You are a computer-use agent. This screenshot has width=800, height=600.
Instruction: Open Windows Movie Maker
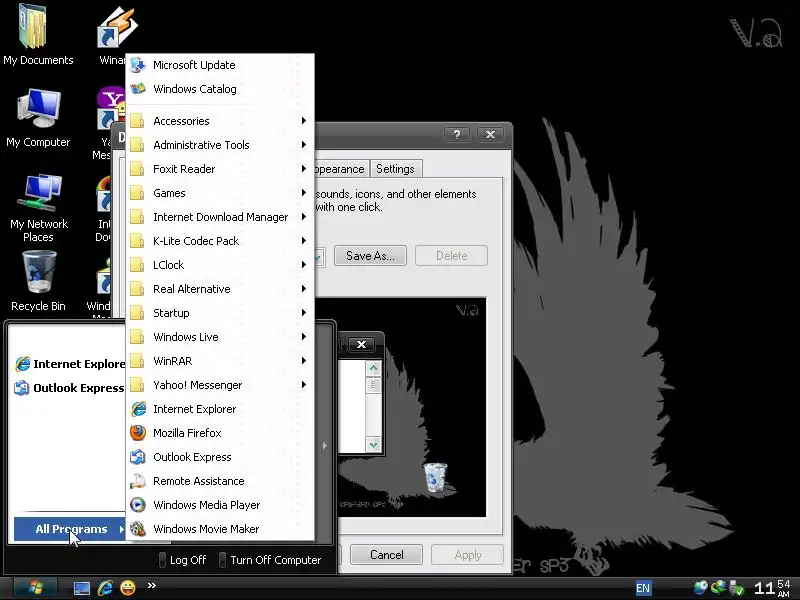(x=220, y=529)
